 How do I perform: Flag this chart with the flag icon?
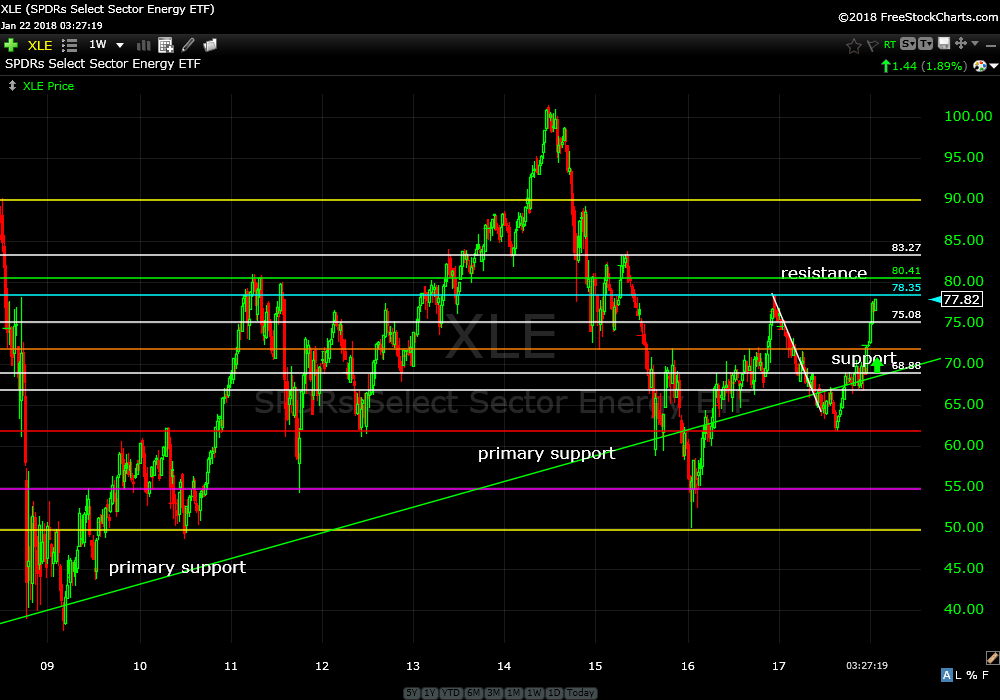(872, 45)
